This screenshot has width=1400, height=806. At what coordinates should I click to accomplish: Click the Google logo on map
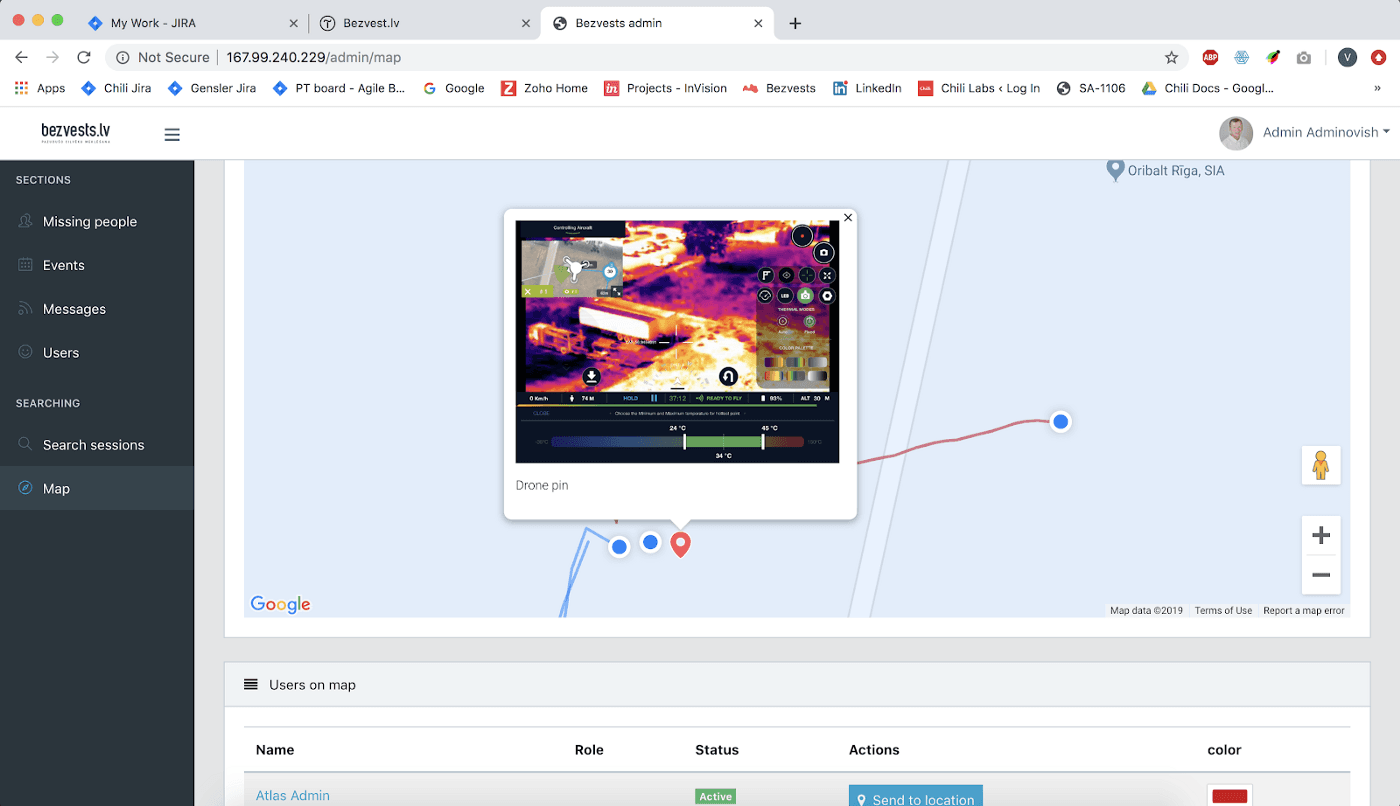(280, 604)
